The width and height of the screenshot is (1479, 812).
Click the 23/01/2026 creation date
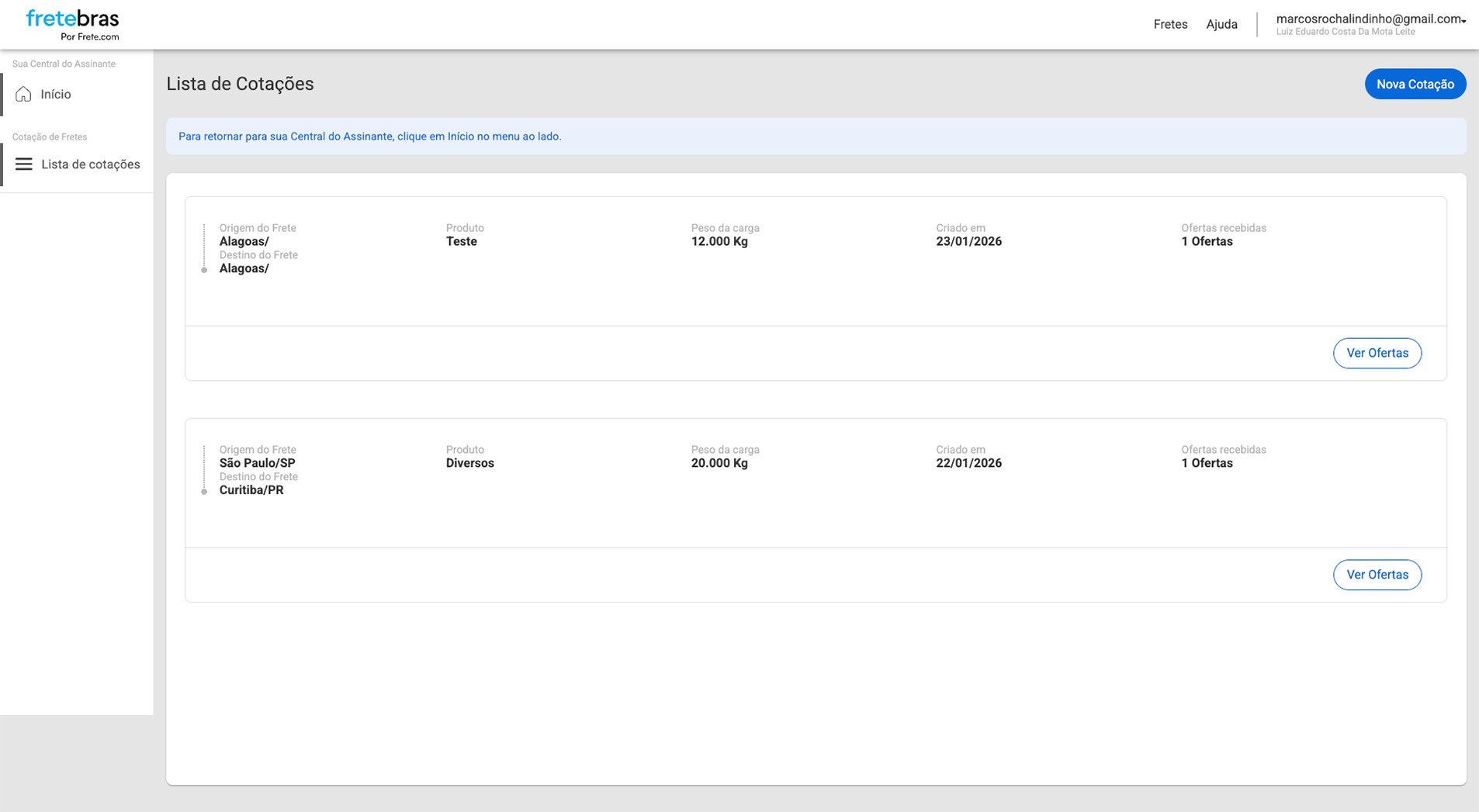click(968, 242)
